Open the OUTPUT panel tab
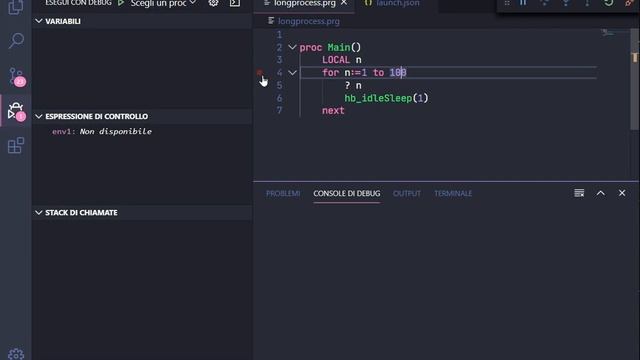640x360 pixels. (407, 193)
